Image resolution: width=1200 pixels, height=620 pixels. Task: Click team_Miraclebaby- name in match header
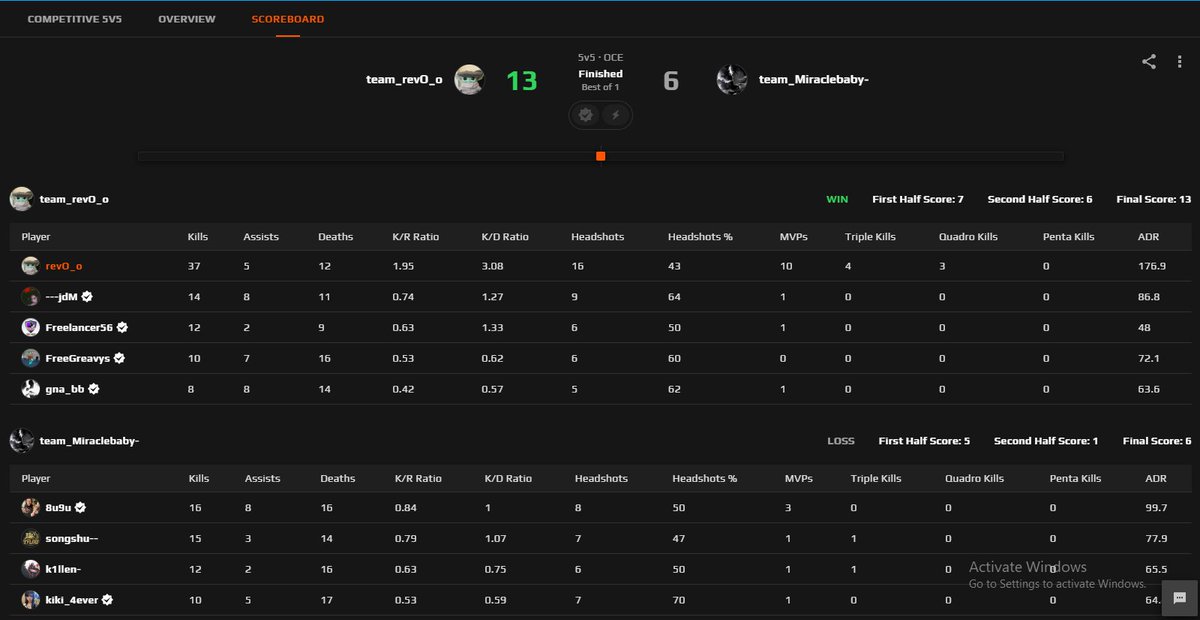tap(814, 79)
